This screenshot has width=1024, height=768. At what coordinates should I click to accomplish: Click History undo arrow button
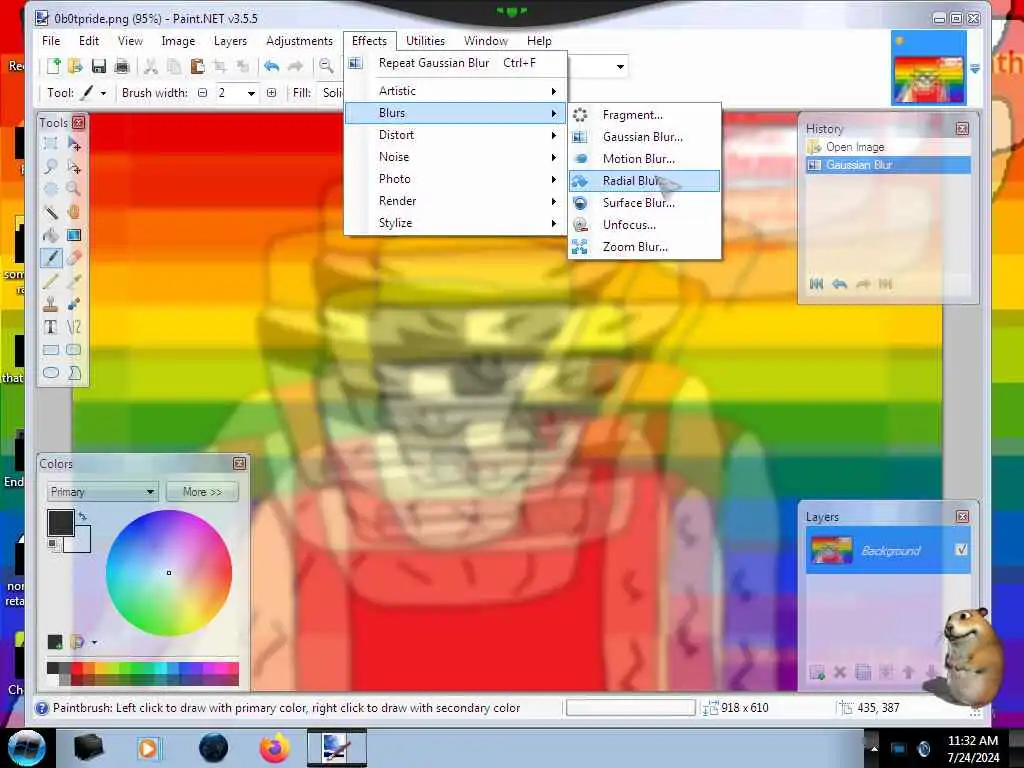pyautogui.click(x=839, y=284)
